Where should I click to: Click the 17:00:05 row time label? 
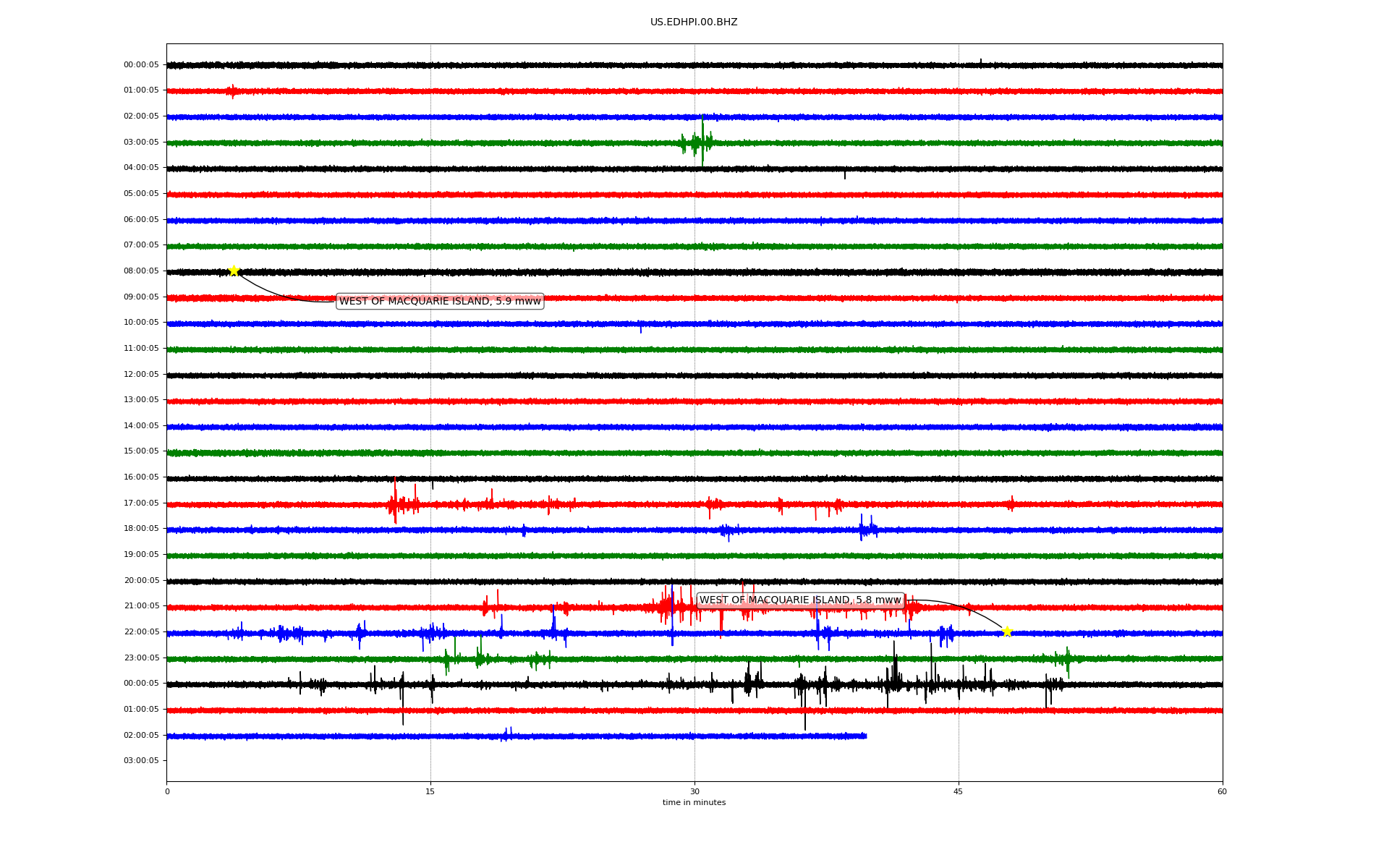(x=141, y=503)
